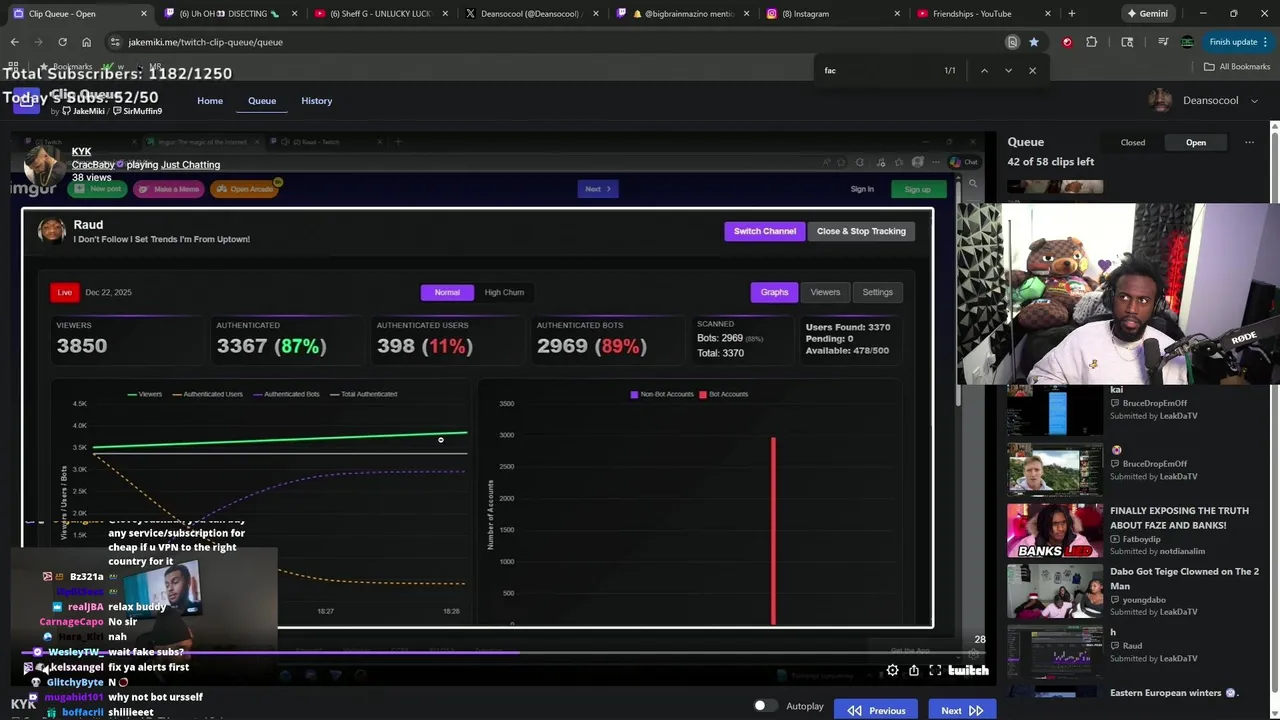1280x720 pixels.
Task: Open BANKS LIED clip thumbnail
Action: pos(1054,531)
